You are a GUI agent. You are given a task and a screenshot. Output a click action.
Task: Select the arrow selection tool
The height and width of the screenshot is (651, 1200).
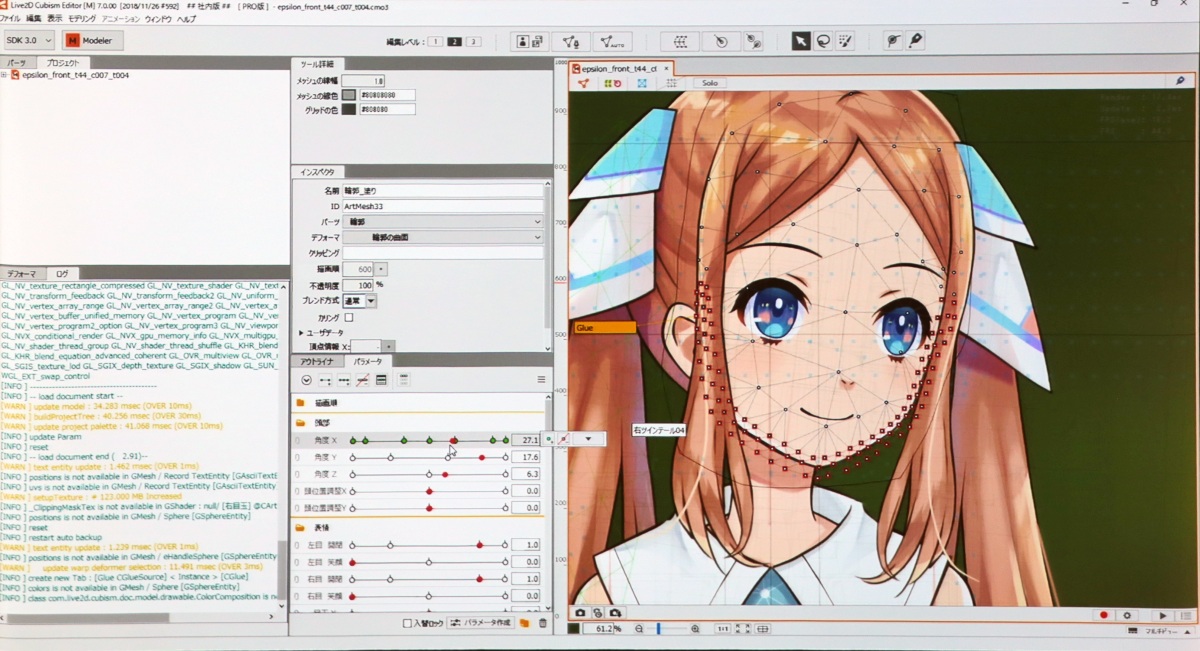tap(801, 41)
